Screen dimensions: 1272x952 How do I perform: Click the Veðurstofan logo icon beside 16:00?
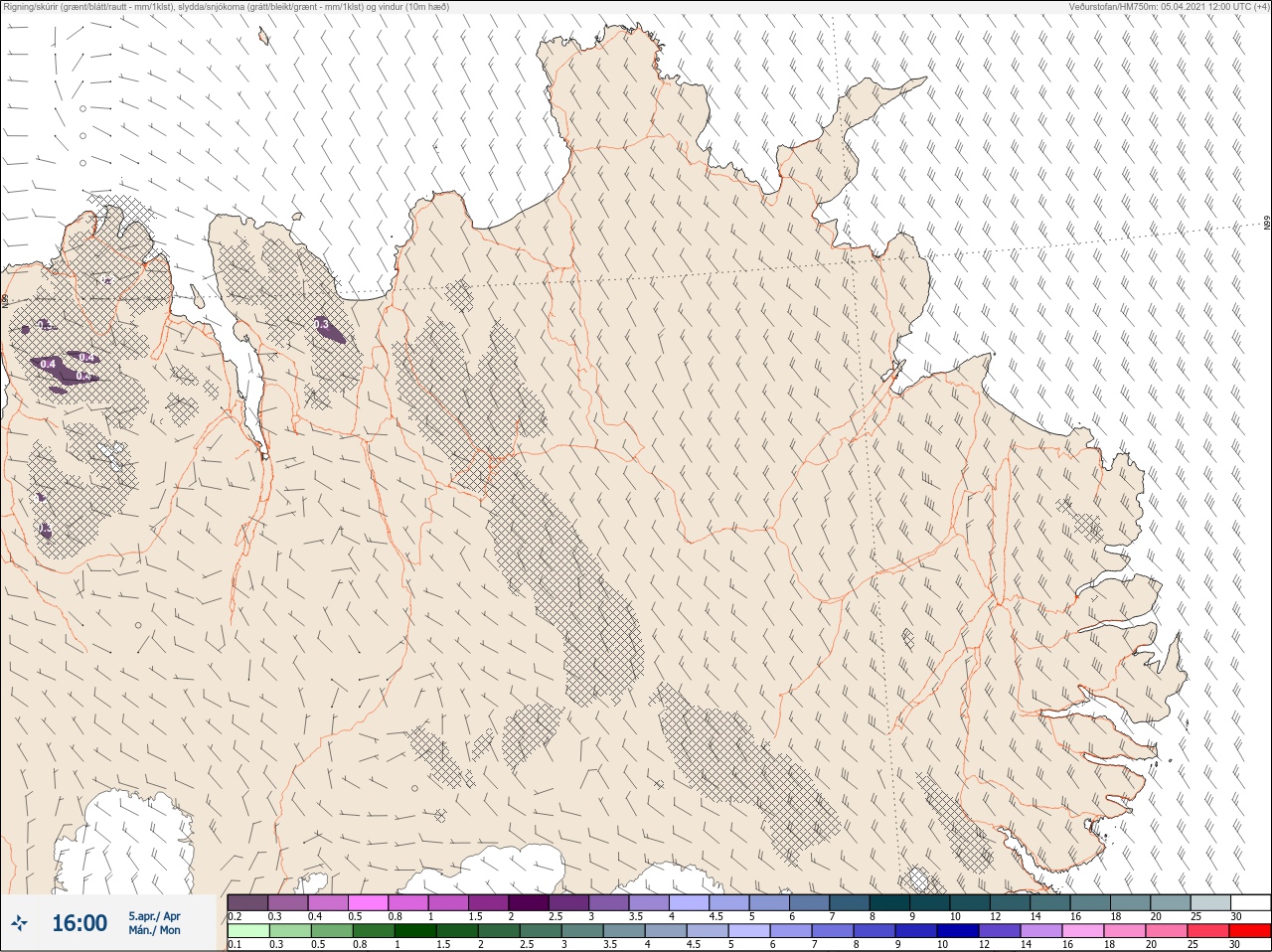point(19,923)
